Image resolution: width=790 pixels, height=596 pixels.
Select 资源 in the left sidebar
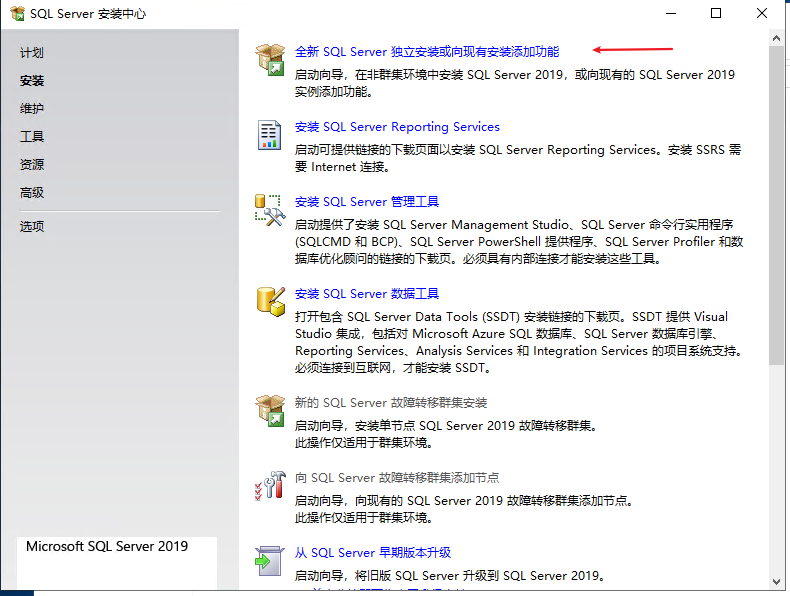pos(32,164)
